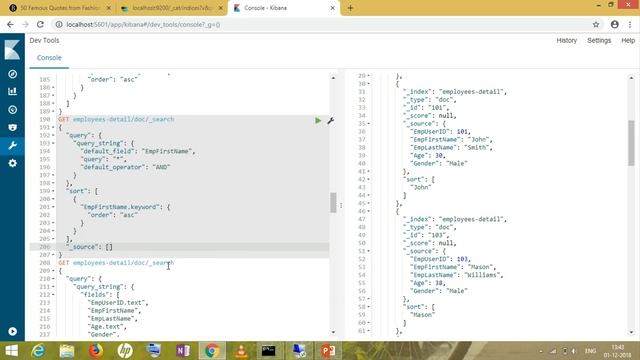Open HP app on taskbar

[125, 351]
